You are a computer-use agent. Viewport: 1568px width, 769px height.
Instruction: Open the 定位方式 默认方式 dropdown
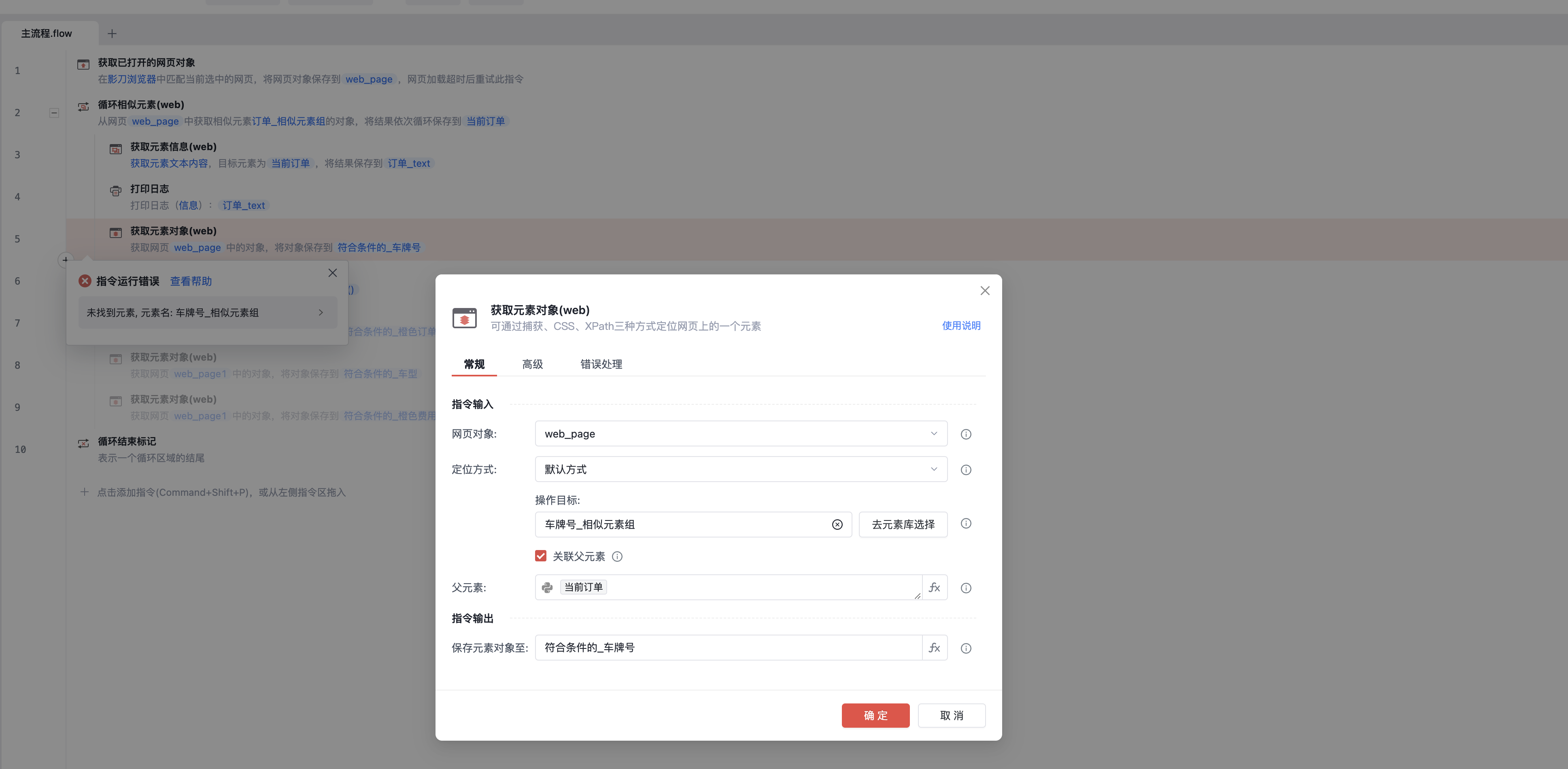click(x=741, y=469)
